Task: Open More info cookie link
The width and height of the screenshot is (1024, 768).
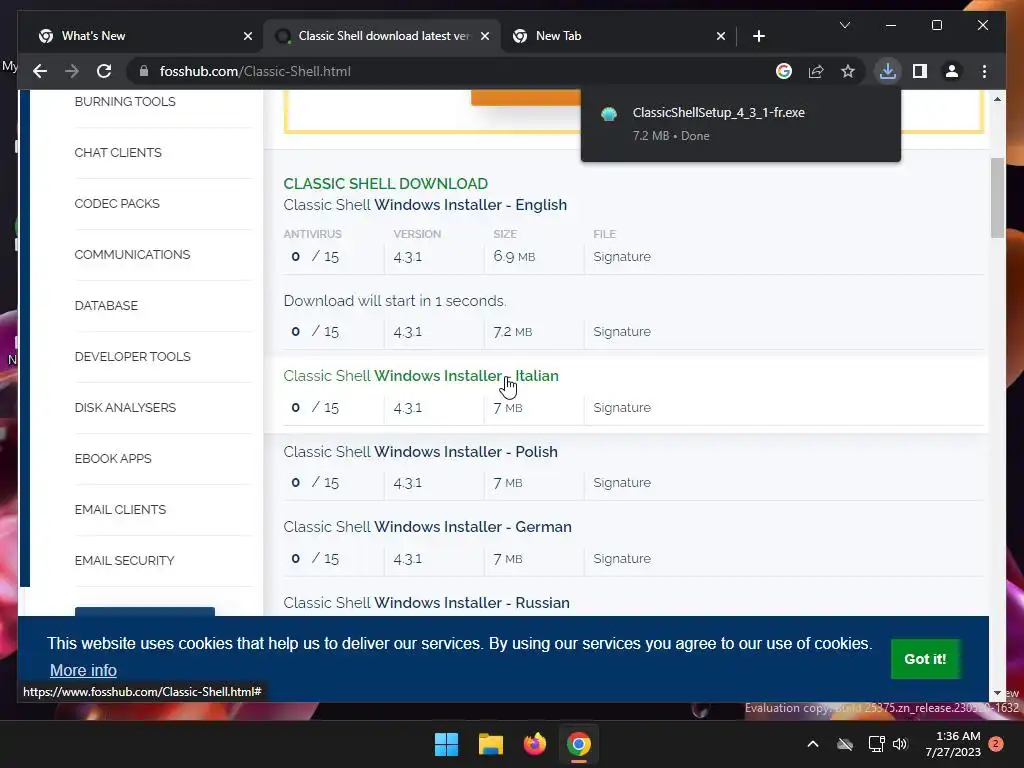Action: (x=83, y=671)
